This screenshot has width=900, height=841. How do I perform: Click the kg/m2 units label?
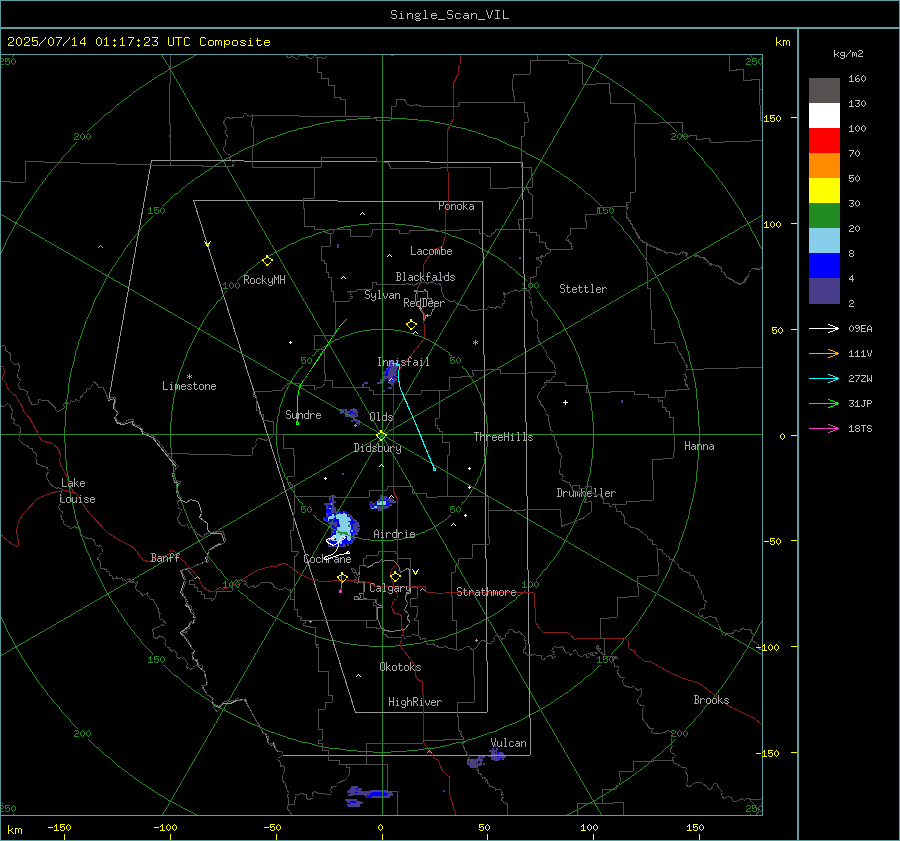(848, 54)
